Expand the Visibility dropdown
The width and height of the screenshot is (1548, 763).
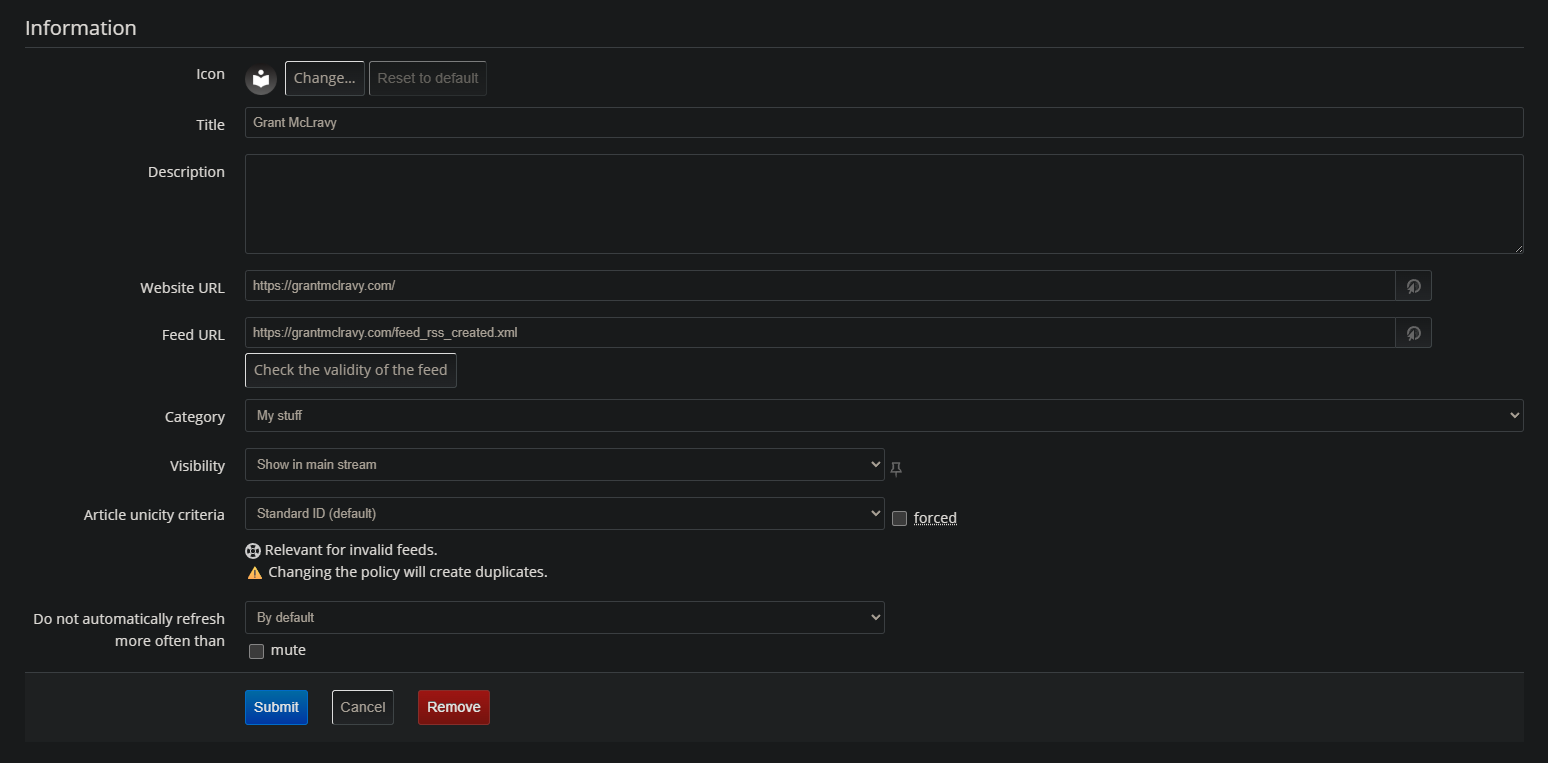coord(564,464)
